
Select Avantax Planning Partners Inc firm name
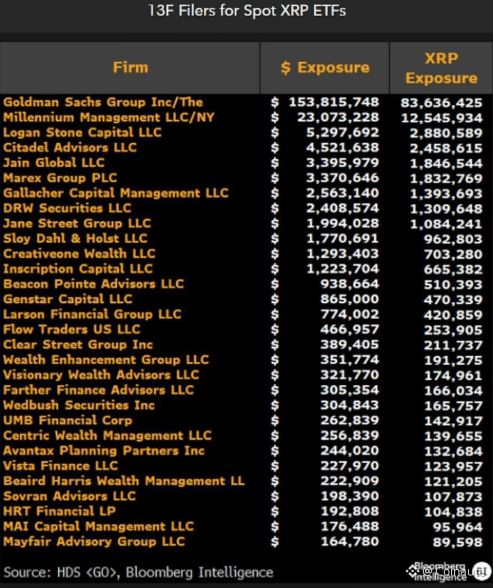(x=104, y=450)
